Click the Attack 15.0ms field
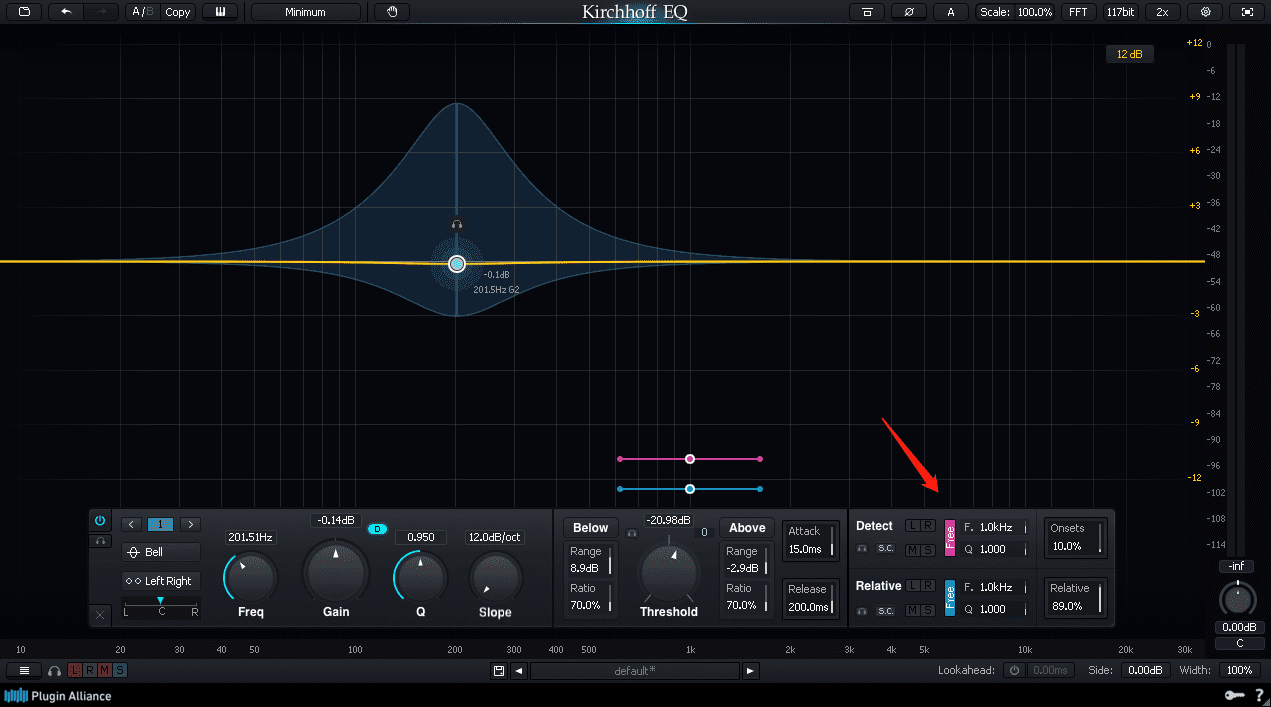1271x707 pixels. [811, 540]
